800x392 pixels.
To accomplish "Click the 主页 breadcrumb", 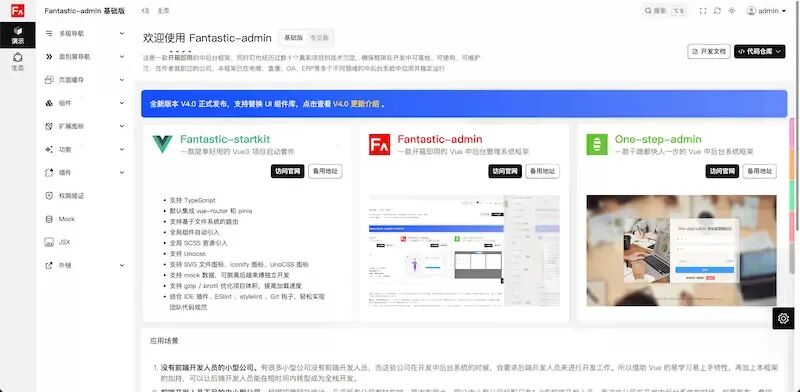I will click(x=163, y=11).
